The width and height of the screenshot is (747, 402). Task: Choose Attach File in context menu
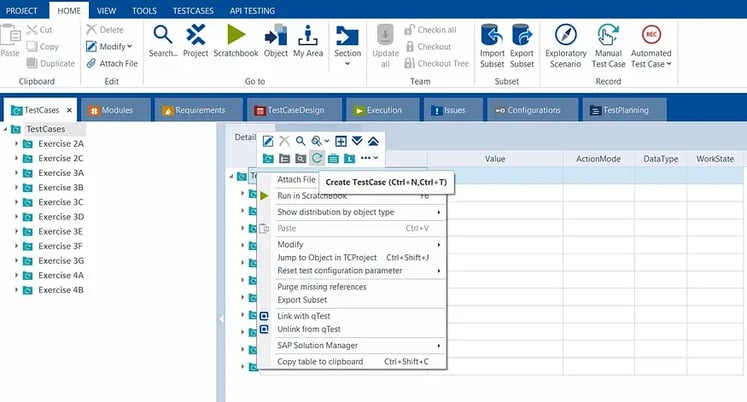(x=296, y=180)
